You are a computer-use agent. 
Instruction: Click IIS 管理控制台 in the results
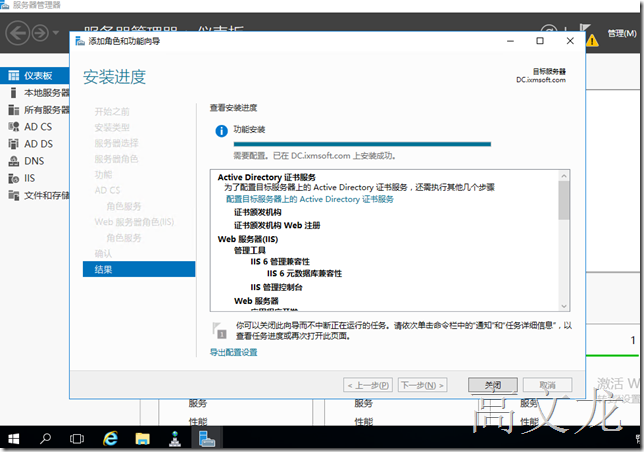click(x=276, y=287)
